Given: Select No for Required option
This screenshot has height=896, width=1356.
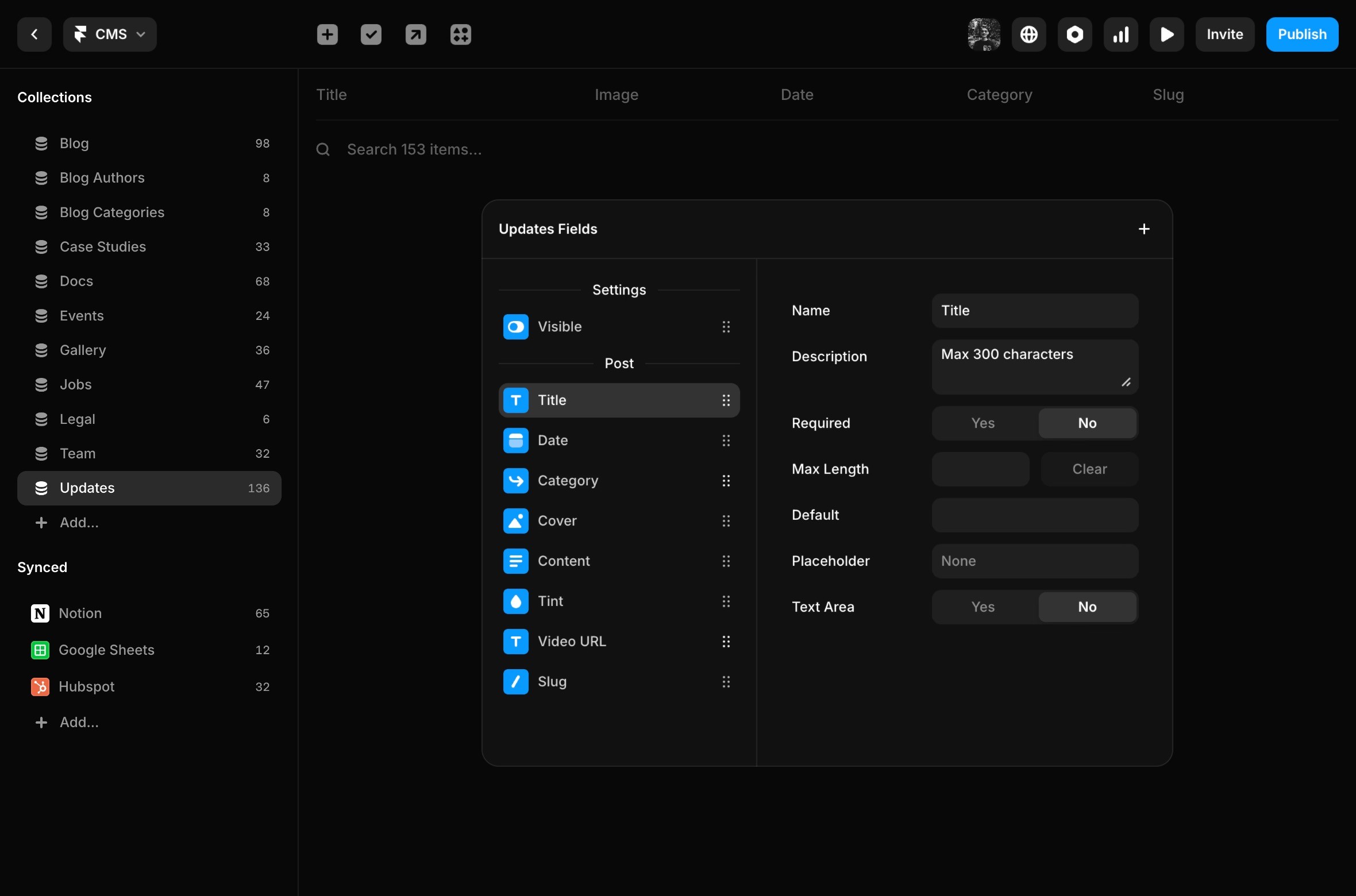Looking at the screenshot, I should point(1087,423).
